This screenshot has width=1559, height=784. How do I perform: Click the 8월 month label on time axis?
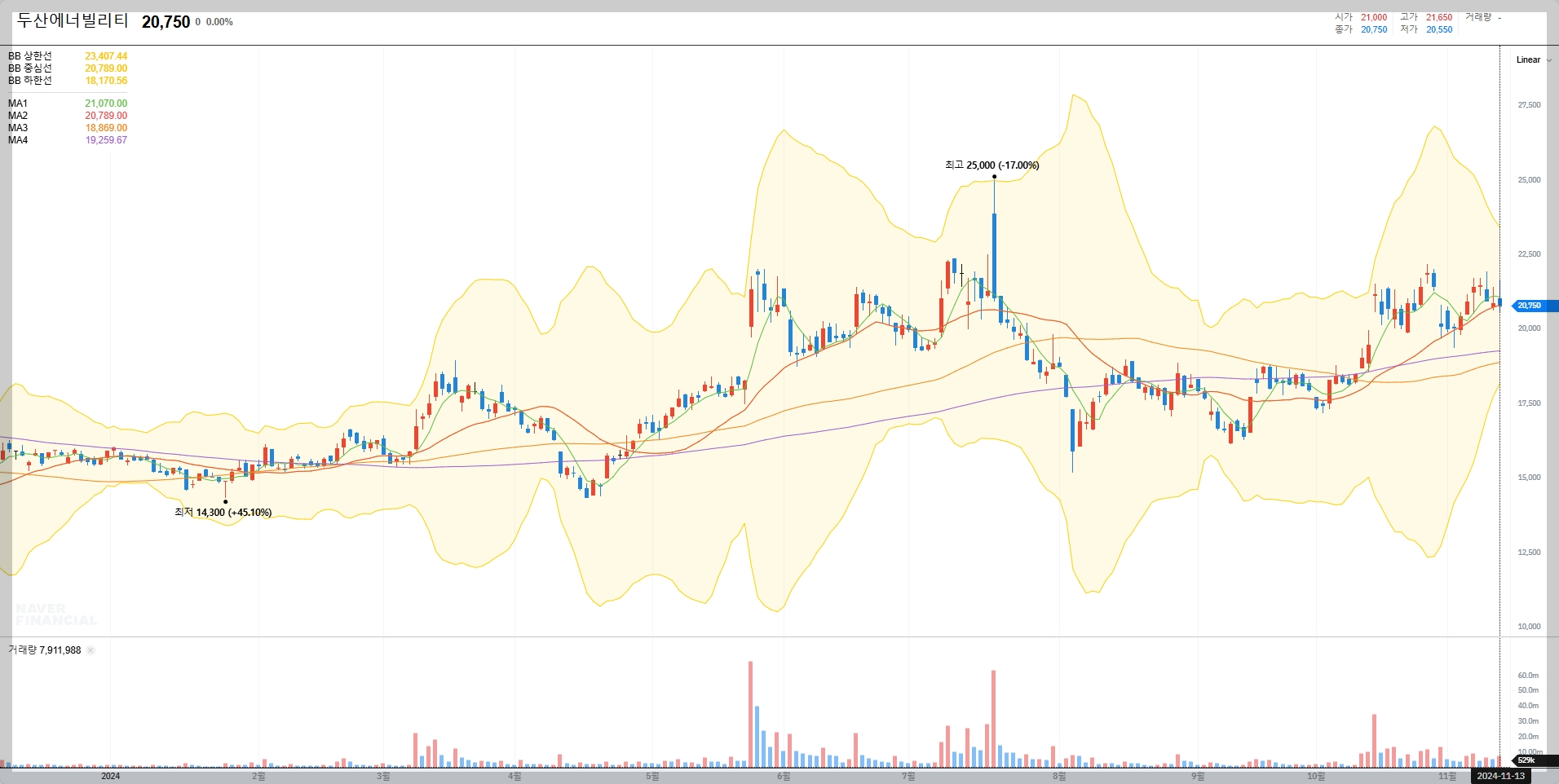[1059, 776]
